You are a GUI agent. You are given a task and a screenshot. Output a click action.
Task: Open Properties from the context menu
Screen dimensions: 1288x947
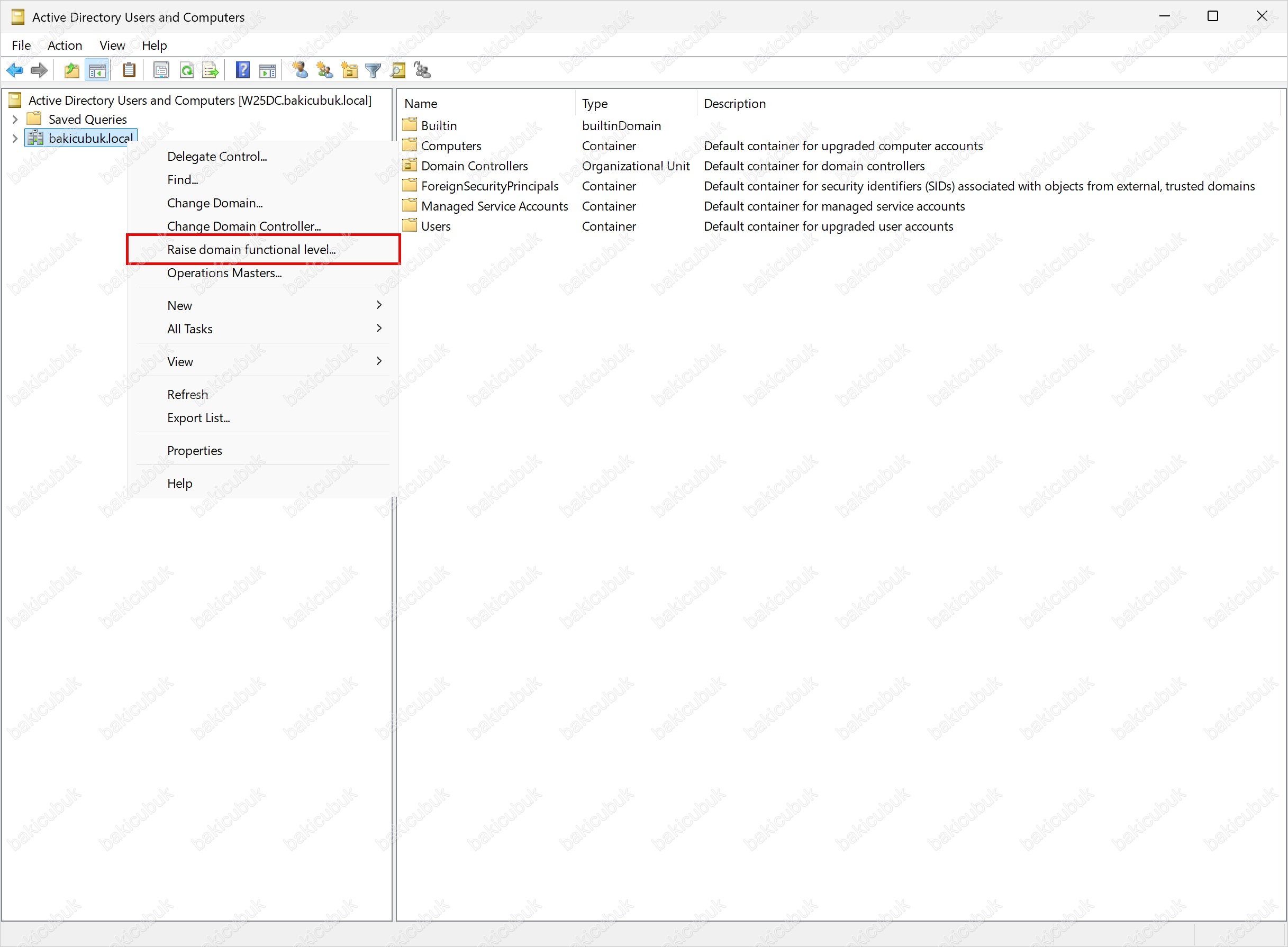263,451
